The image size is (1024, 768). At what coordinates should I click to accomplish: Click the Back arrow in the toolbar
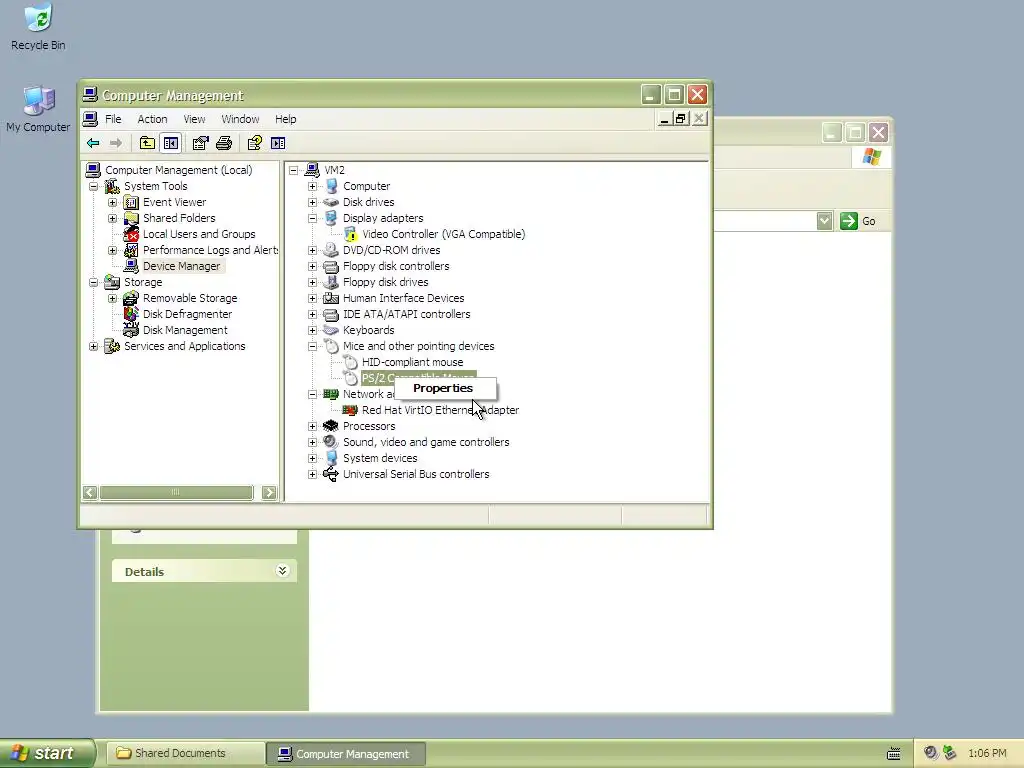click(93, 143)
